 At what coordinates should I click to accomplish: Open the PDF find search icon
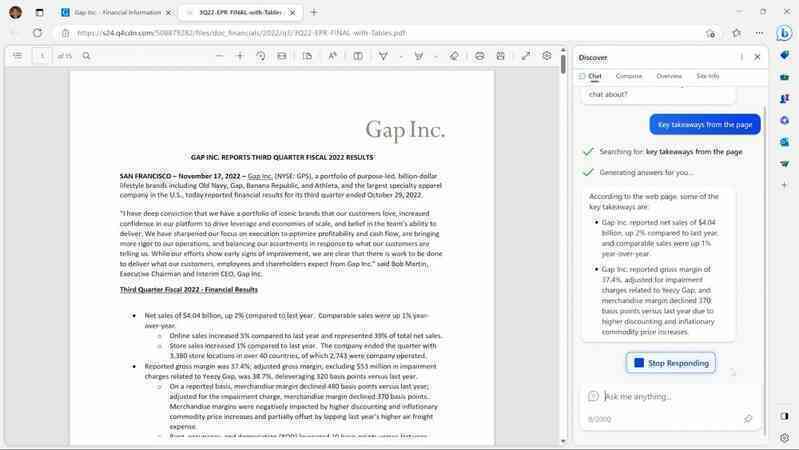tap(87, 56)
